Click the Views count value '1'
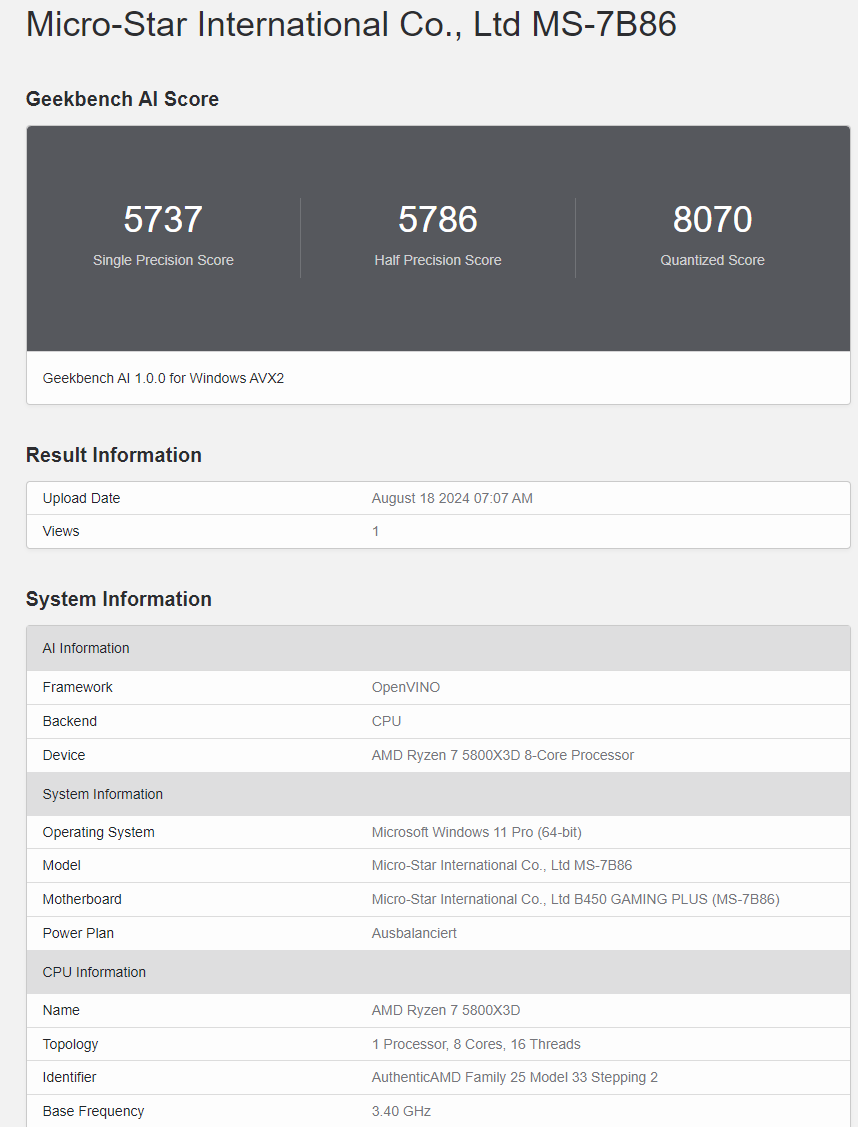Screen dimensions: 858x1127 [x=375, y=531]
